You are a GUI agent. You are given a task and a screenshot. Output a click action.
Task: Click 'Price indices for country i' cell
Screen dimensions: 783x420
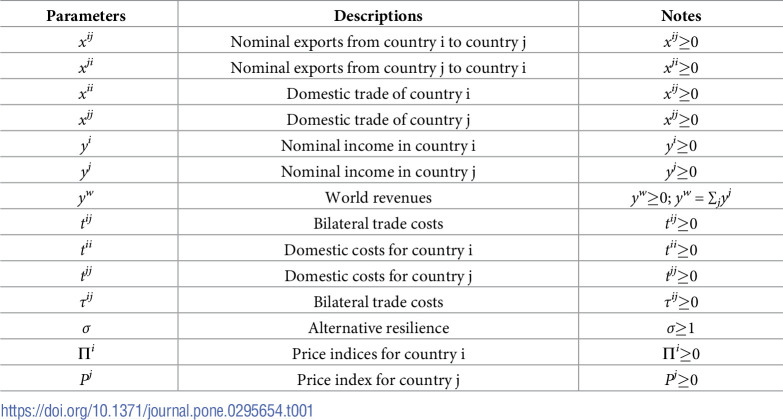378,354
